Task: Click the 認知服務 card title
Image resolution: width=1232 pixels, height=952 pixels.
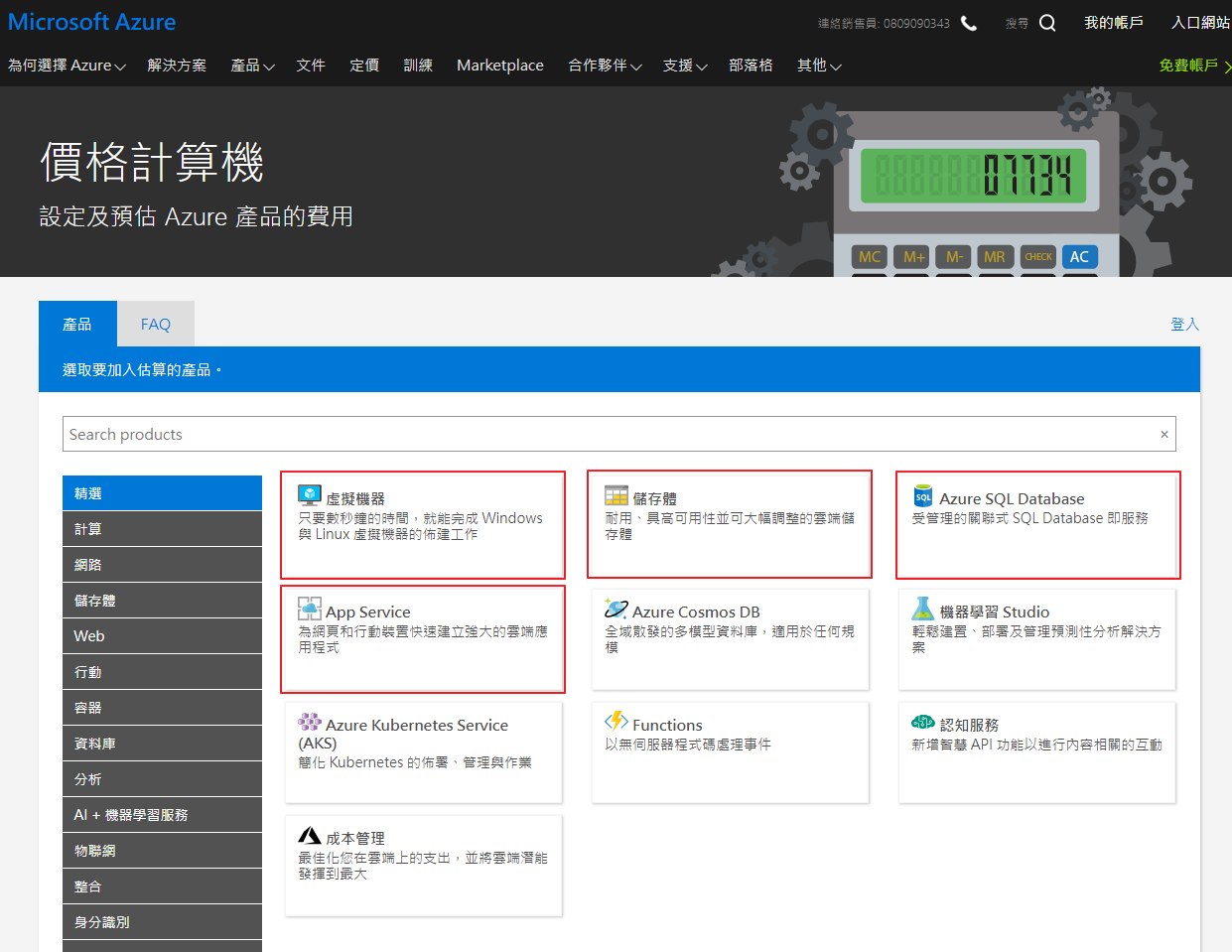Action: point(969,725)
